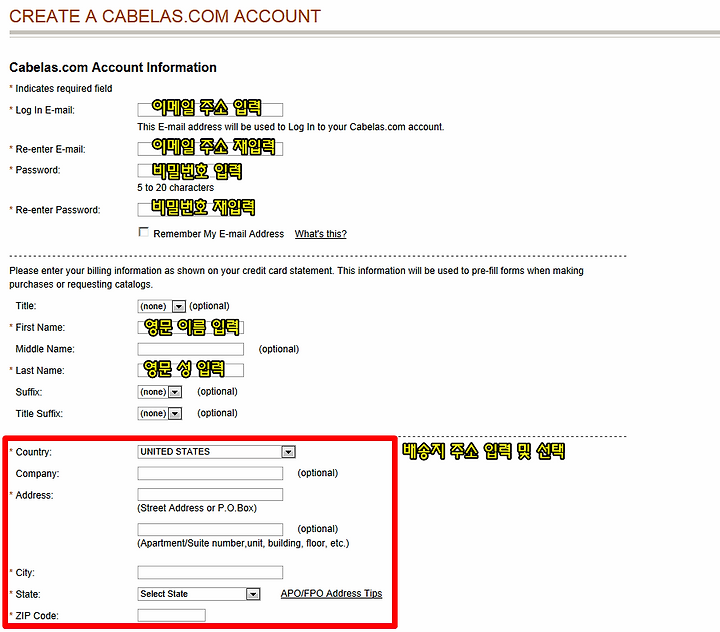The width and height of the screenshot is (720, 632).
Task: Open the Title Suffix dropdown
Action: pyautogui.click(x=160, y=413)
